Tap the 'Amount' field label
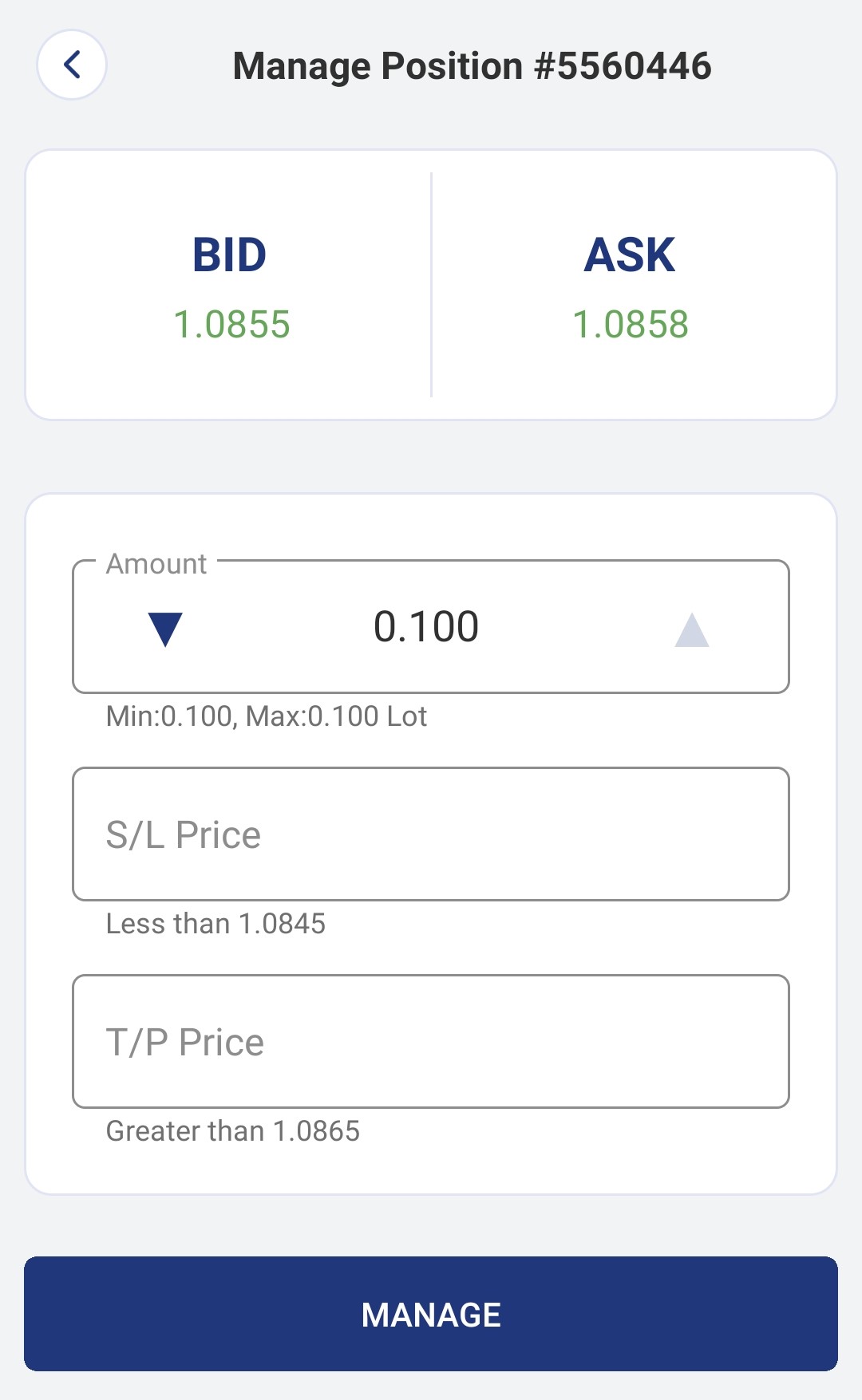This screenshot has height=1400, width=862. coord(156,564)
